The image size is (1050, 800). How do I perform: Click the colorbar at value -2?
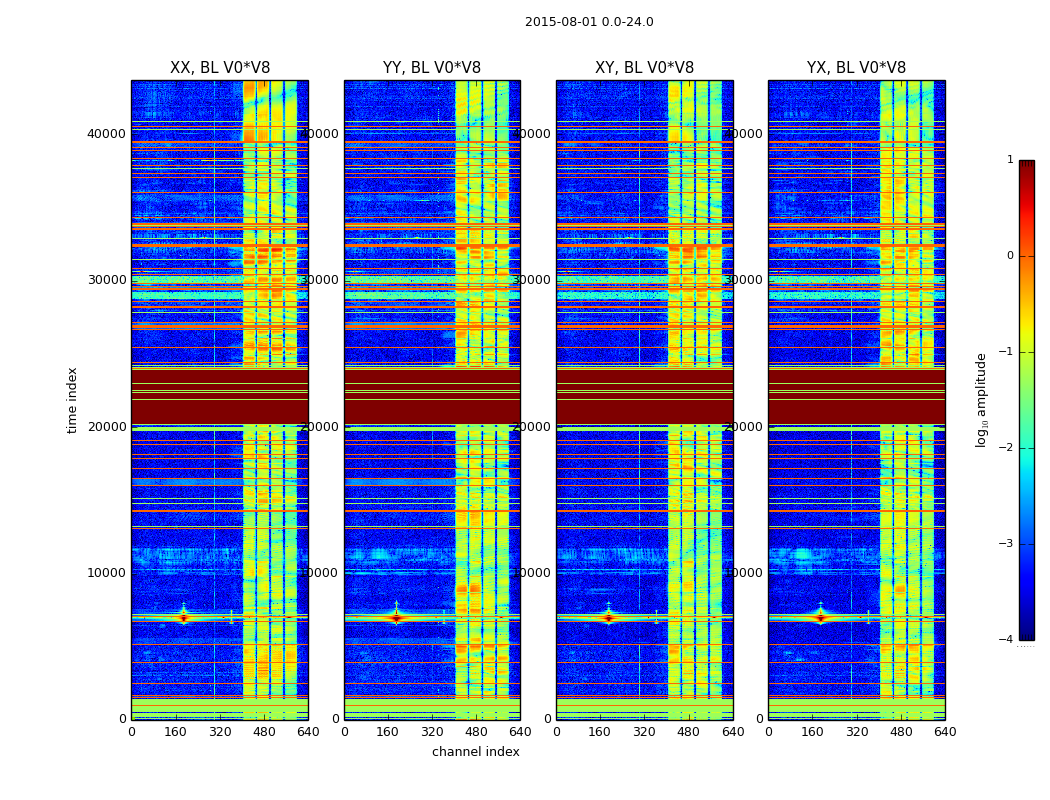tap(1027, 447)
